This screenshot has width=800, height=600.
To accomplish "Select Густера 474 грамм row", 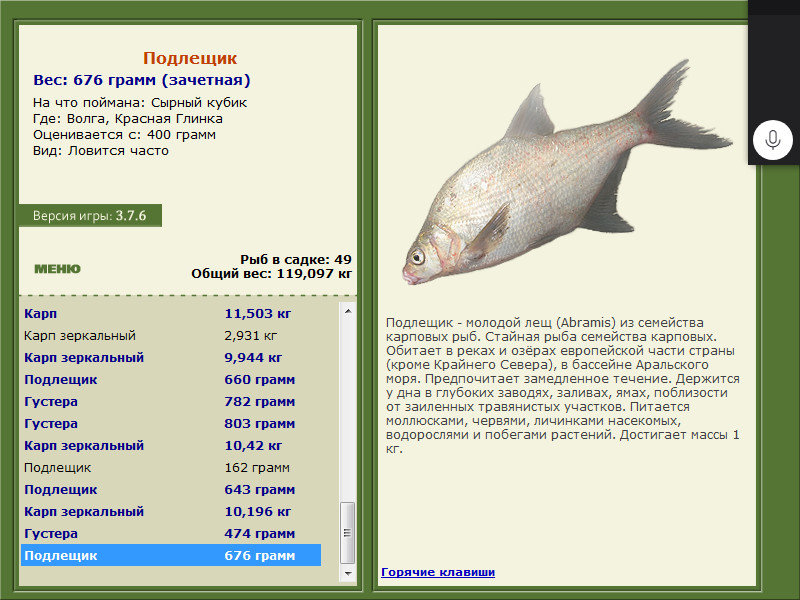I will tap(171, 533).
